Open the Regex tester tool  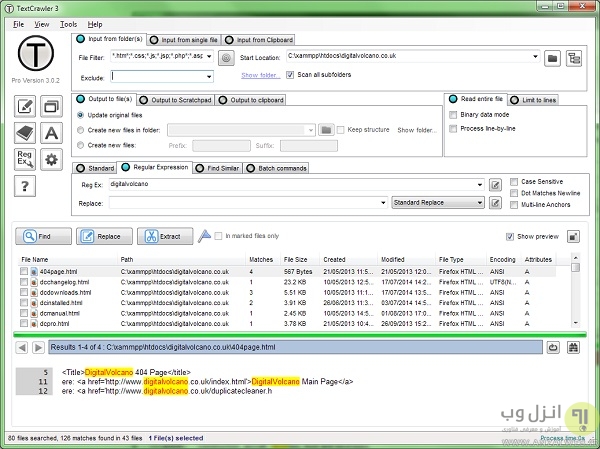(24, 158)
